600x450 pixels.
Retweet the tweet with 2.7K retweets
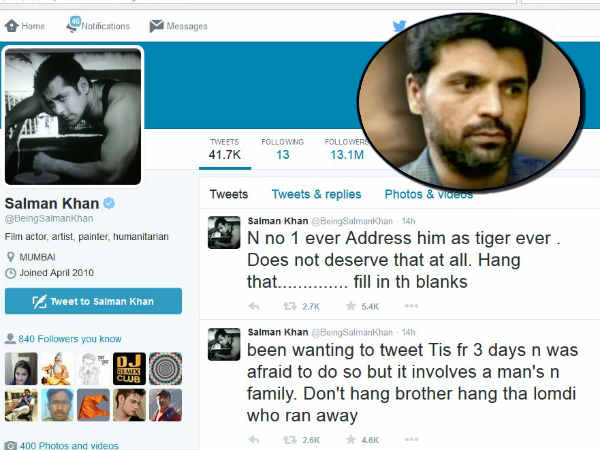click(x=290, y=306)
